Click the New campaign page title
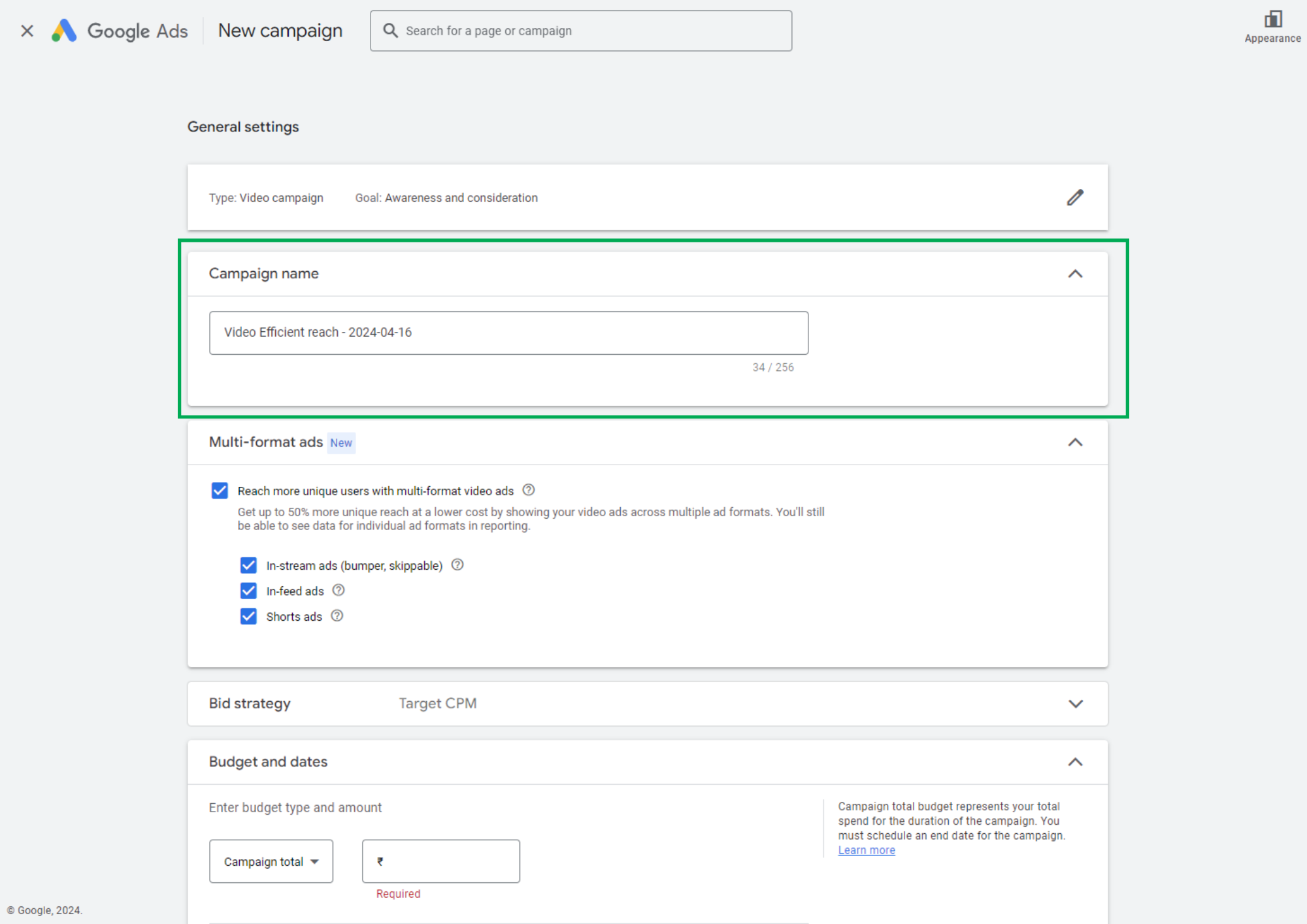Viewport: 1307px width, 924px height. pos(280,31)
